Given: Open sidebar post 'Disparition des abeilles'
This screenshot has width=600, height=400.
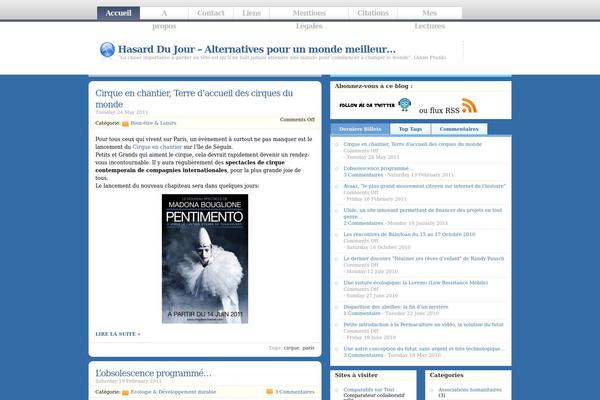Looking at the screenshot, I should tap(396, 307).
